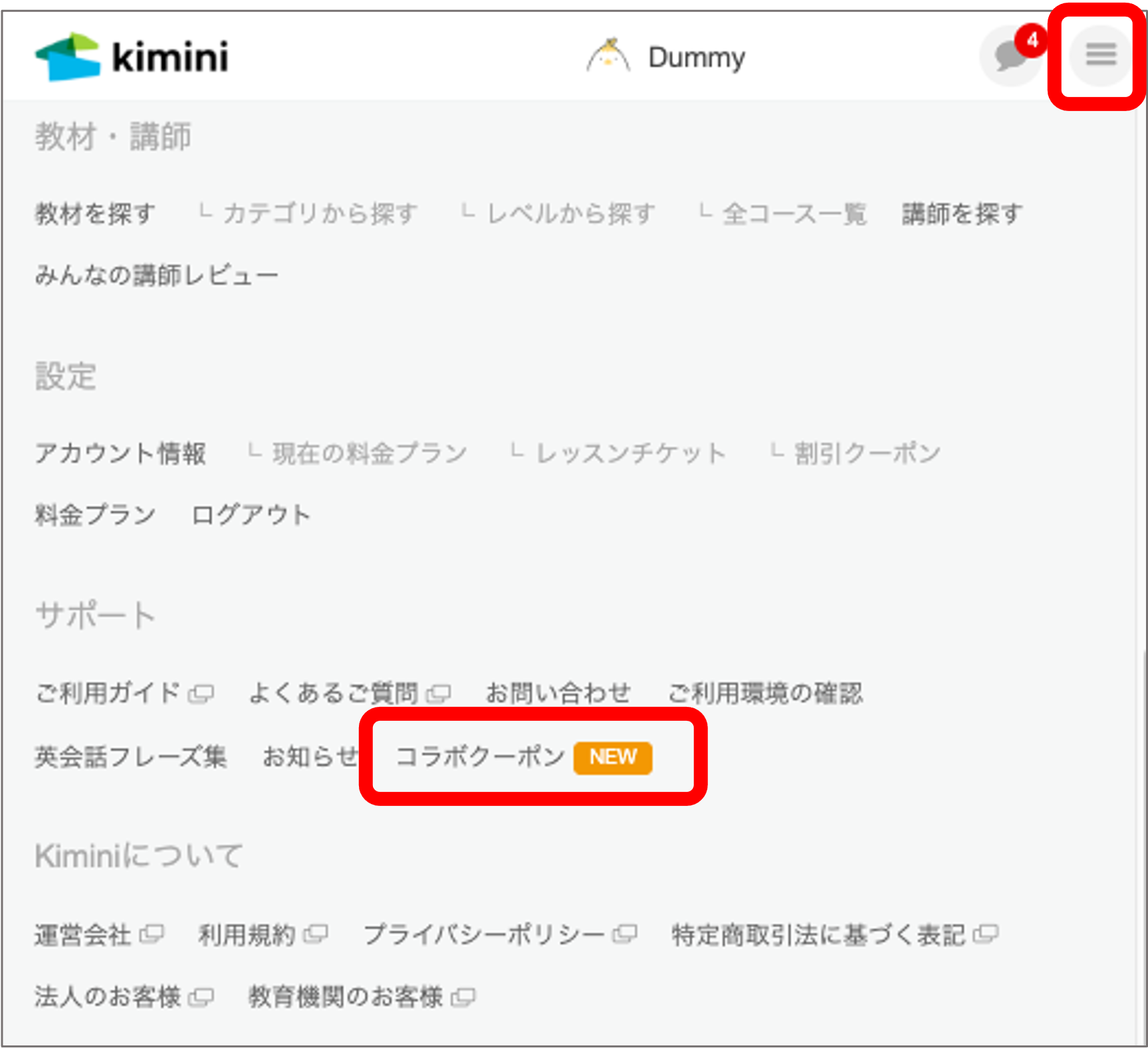This screenshot has height=1048, width=1148.
Task: Select カテゴリから探す submenu item
Action: click(x=320, y=213)
